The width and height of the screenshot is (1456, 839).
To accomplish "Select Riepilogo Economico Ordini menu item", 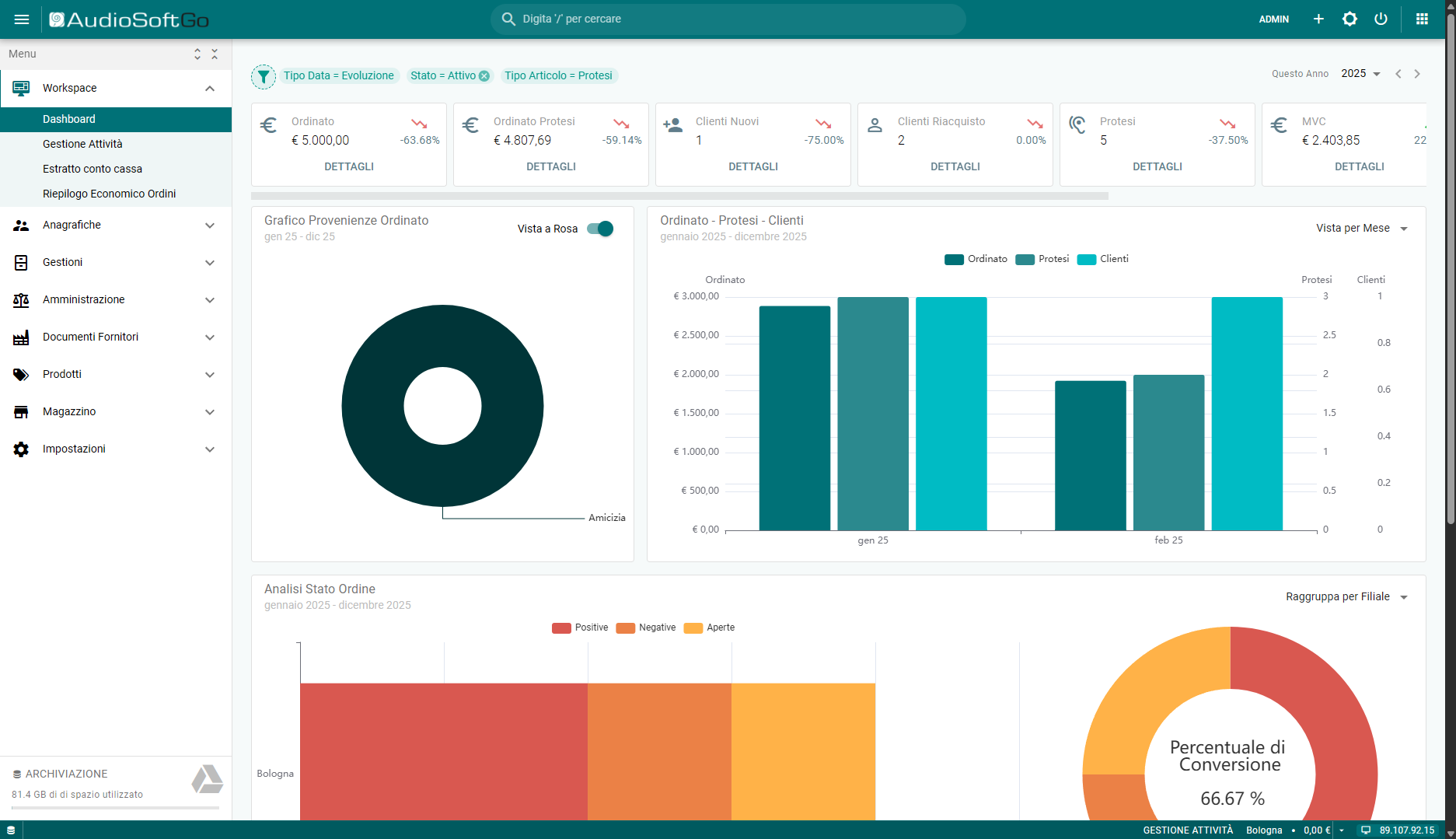I will [x=109, y=194].
